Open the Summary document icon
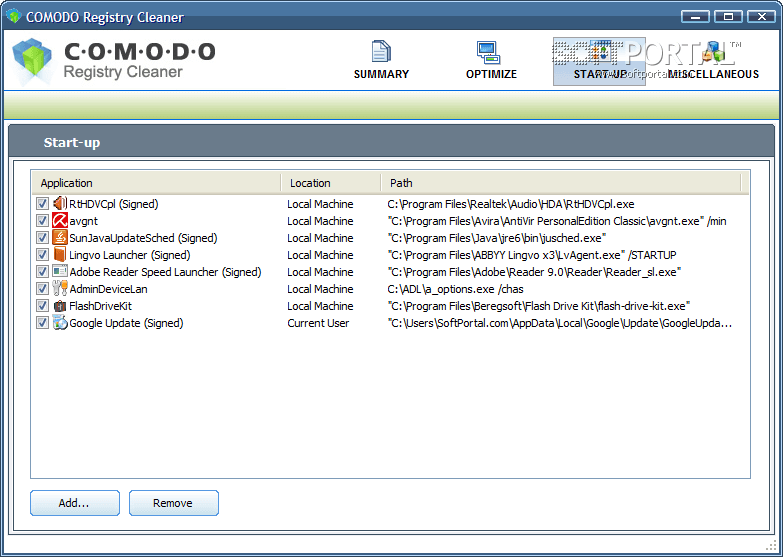The image size is (783, 557). (x=381, y=52)
